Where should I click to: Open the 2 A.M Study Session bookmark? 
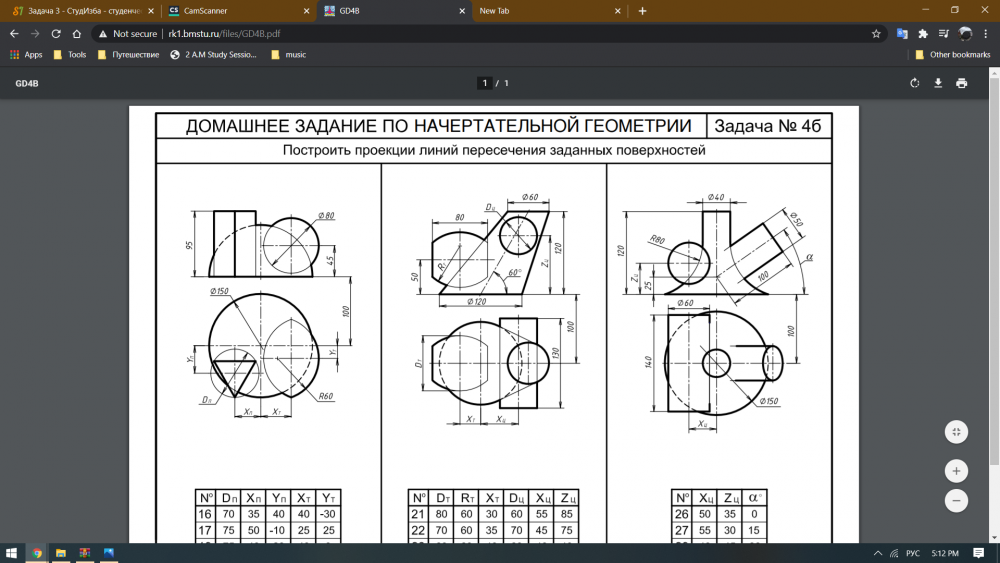tap(216, 55)
